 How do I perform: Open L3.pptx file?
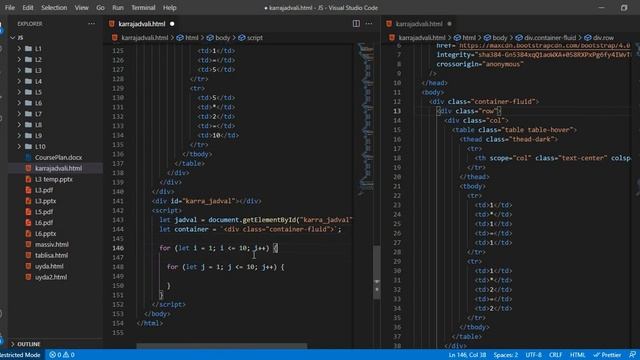[x=45, y=201]
